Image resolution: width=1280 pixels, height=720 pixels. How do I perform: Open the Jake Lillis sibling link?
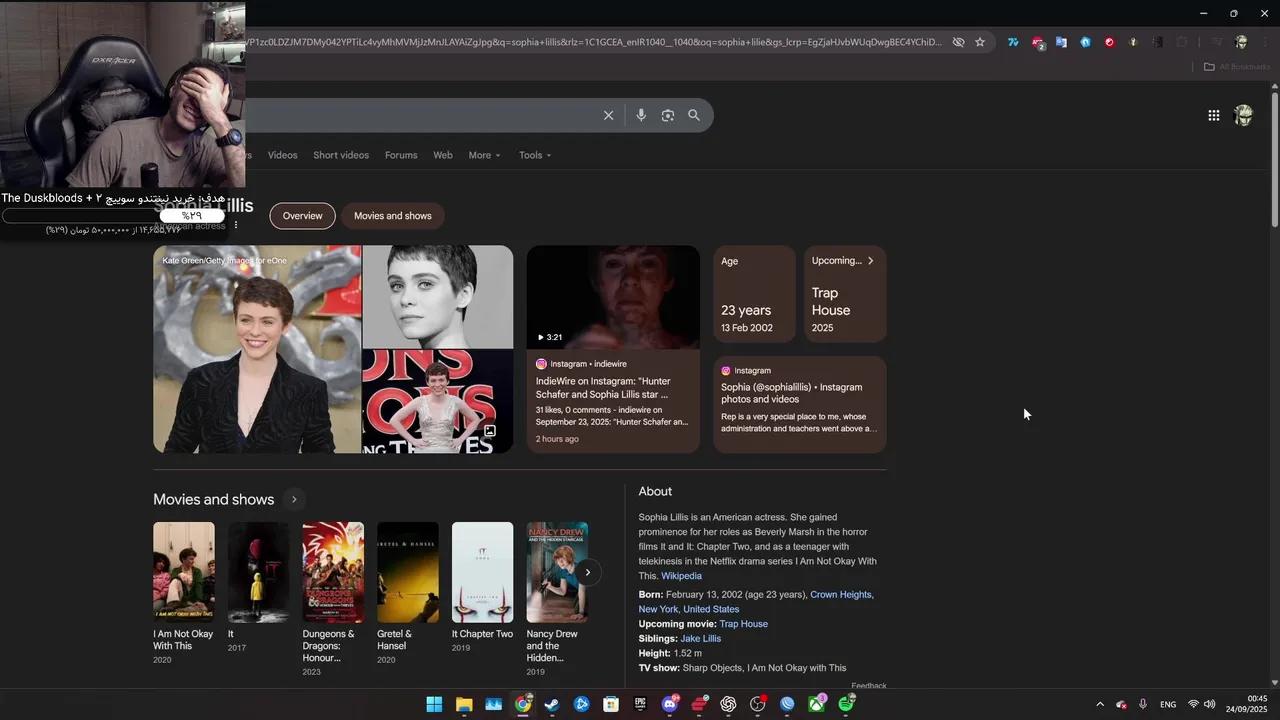pyautogui.click(x=700, y=639)
